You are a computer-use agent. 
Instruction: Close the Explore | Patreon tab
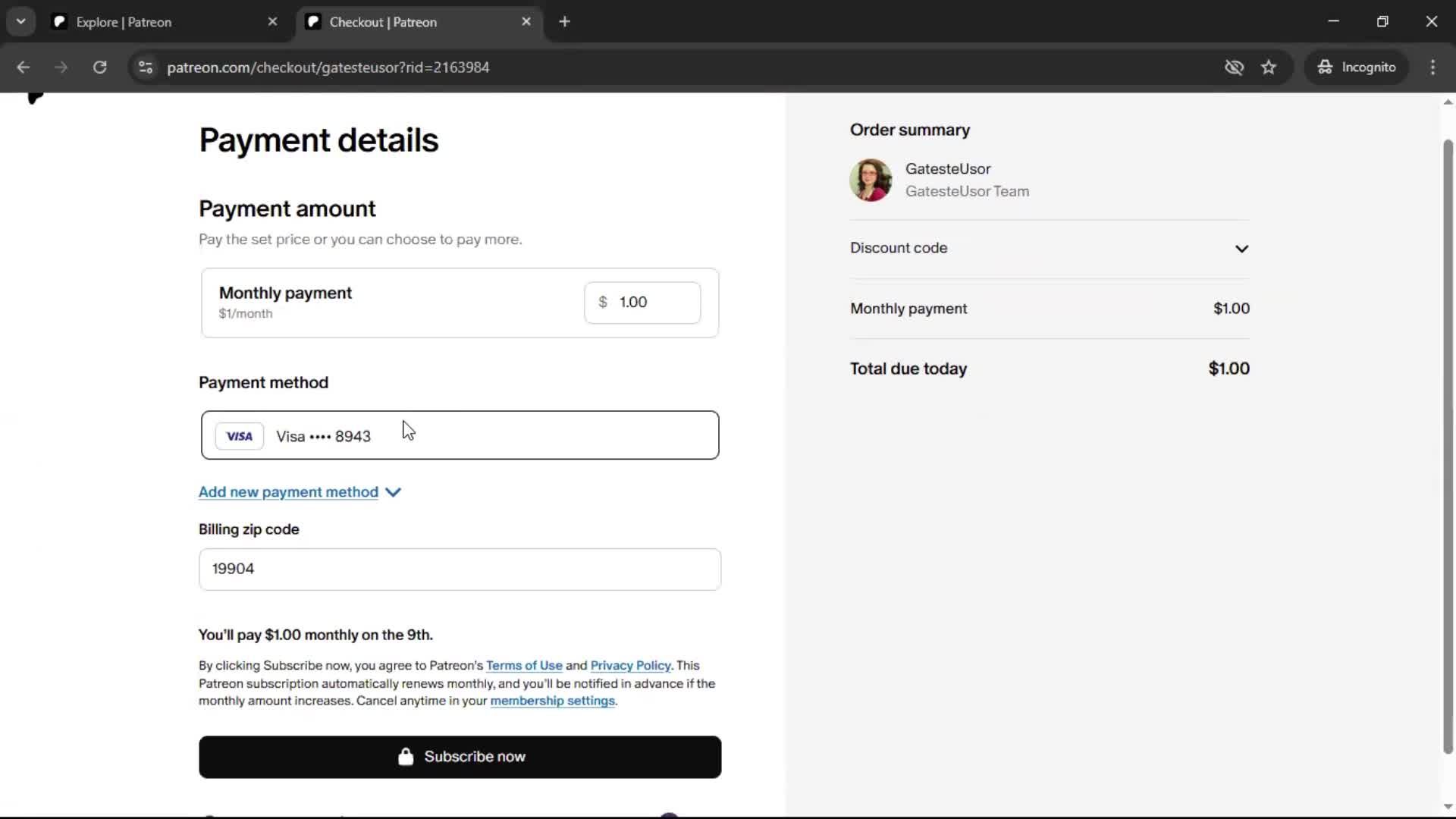pos(273,22)
